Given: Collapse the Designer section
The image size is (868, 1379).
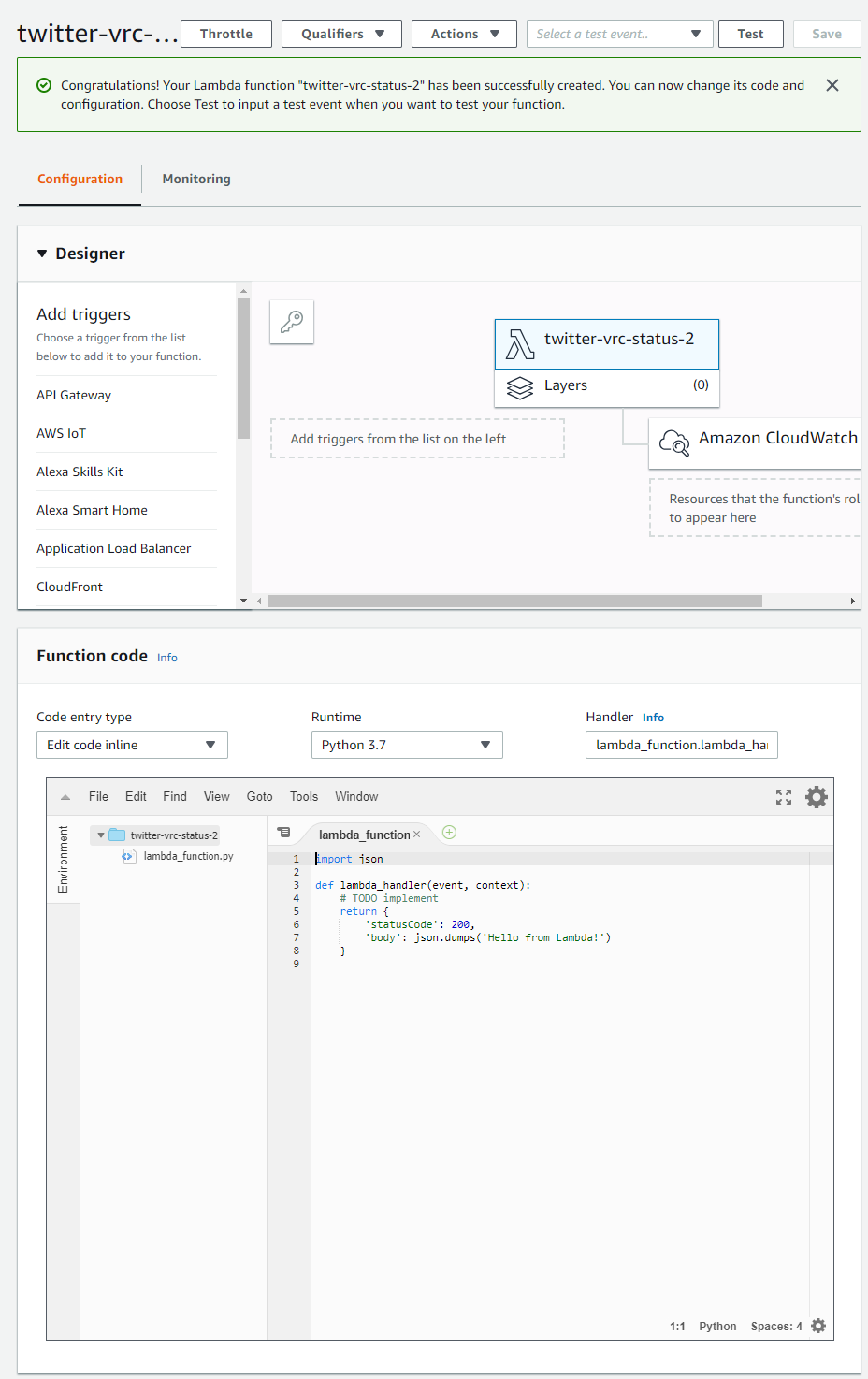Looking at the screenshot, I should click(x=41, y=253).
